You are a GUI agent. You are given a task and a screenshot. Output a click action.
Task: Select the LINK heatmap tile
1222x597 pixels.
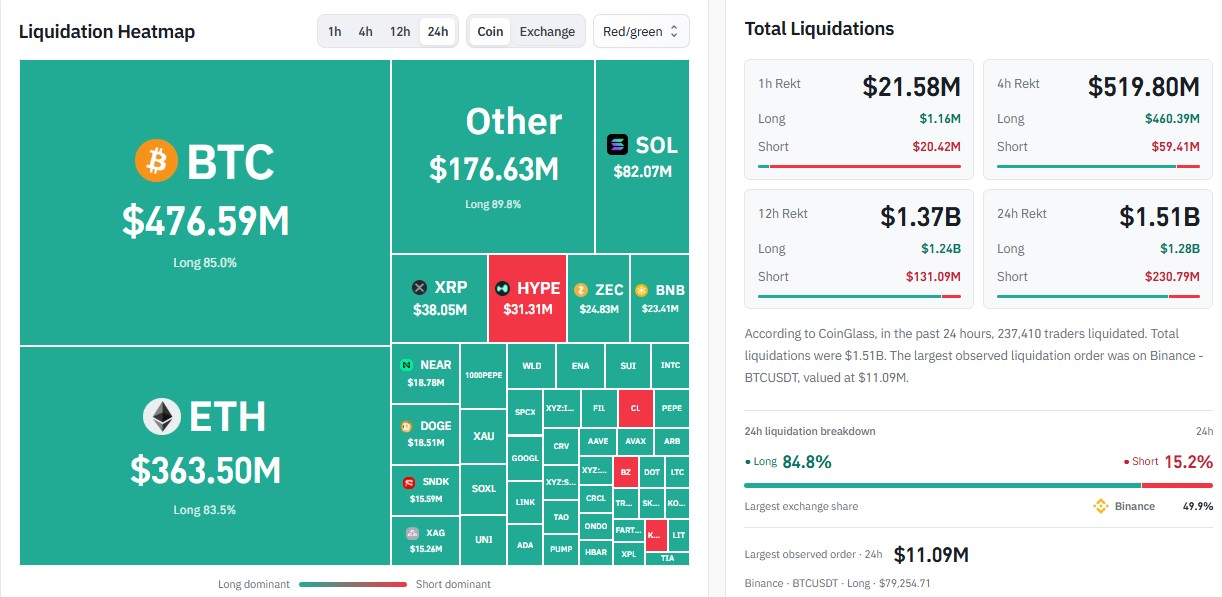pyautogui.click(x=525, y=502)
